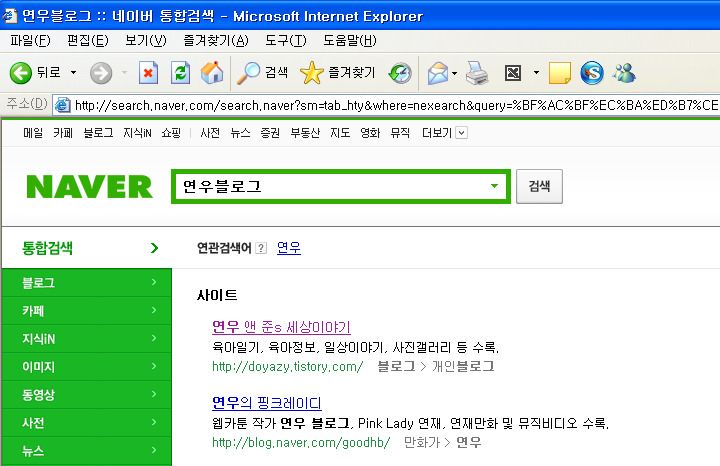Open URL http://doyazy.tistory.com/

coord(287,366)
